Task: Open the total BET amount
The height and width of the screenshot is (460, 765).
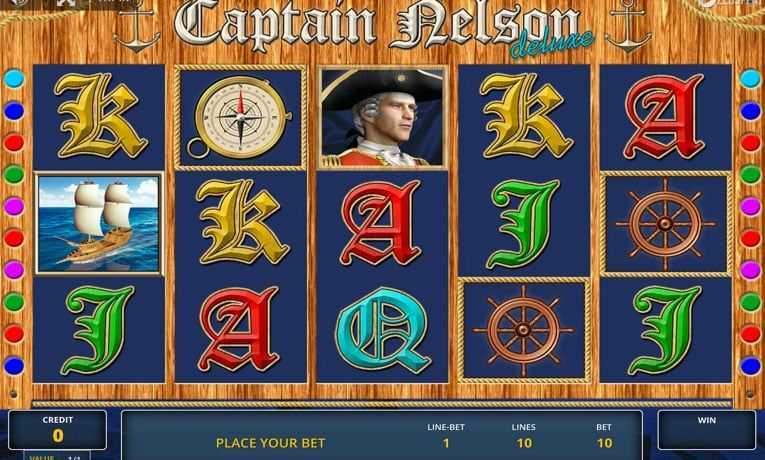Action: tap(604, 443)
